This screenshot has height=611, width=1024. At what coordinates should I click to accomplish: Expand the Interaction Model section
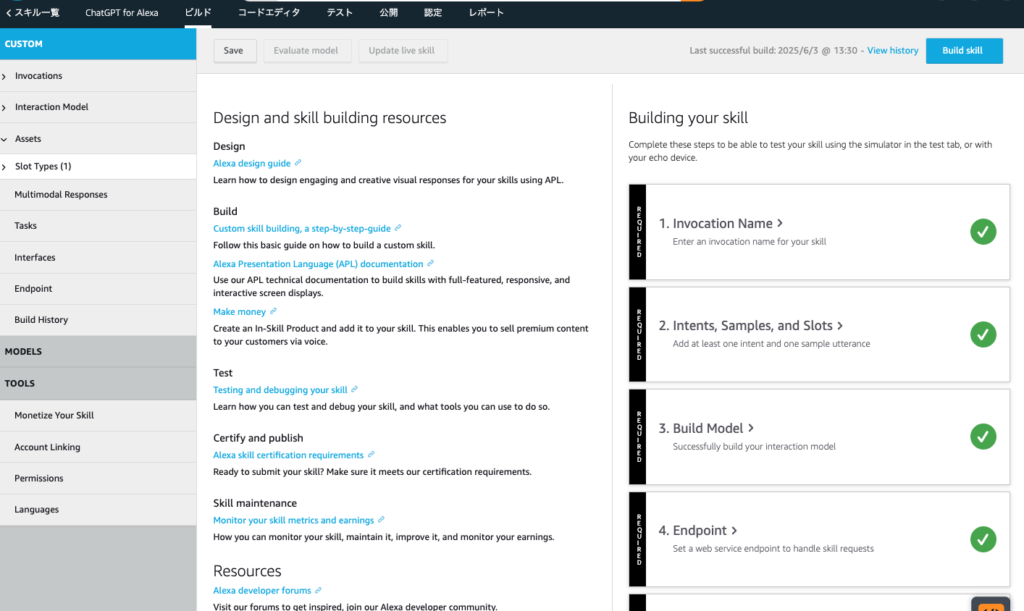click(x=4, y=107)
